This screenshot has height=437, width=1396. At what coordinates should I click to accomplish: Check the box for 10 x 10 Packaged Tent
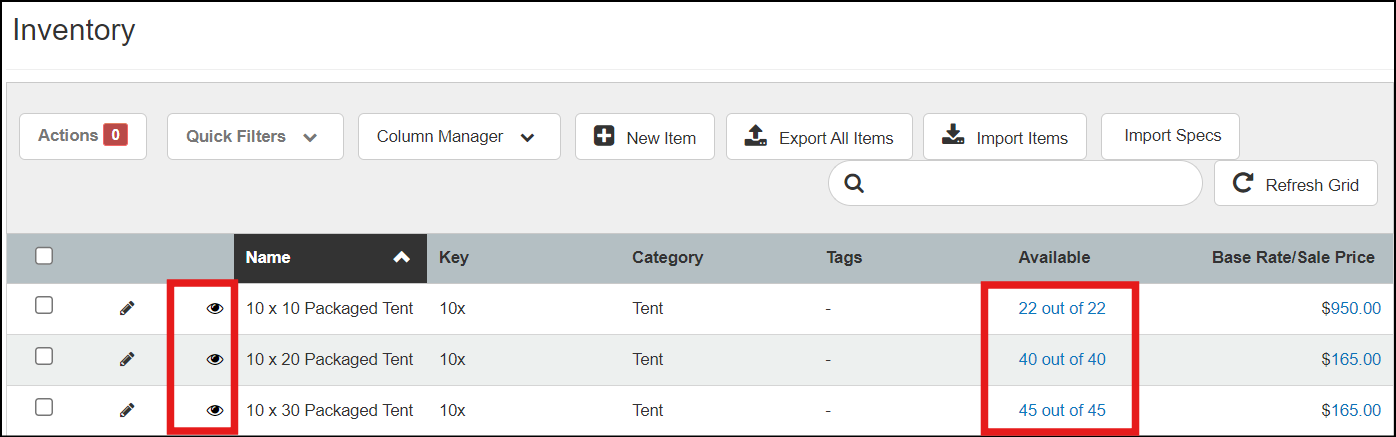point(44,306)
